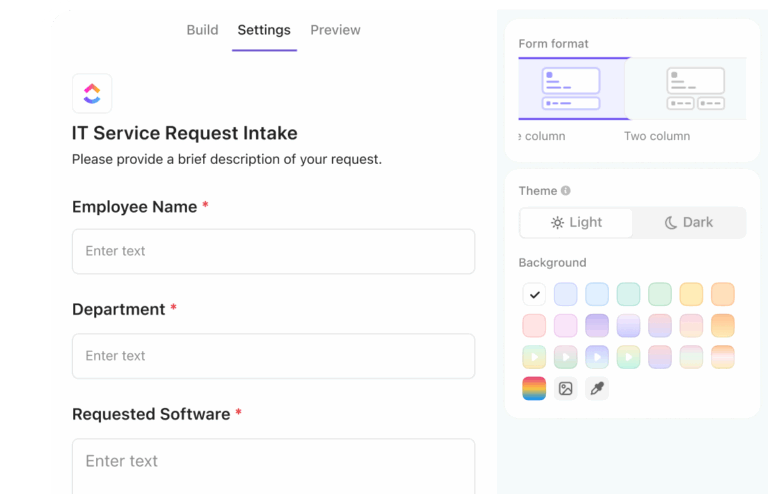Click the 'Department' field label

point(119,309)
